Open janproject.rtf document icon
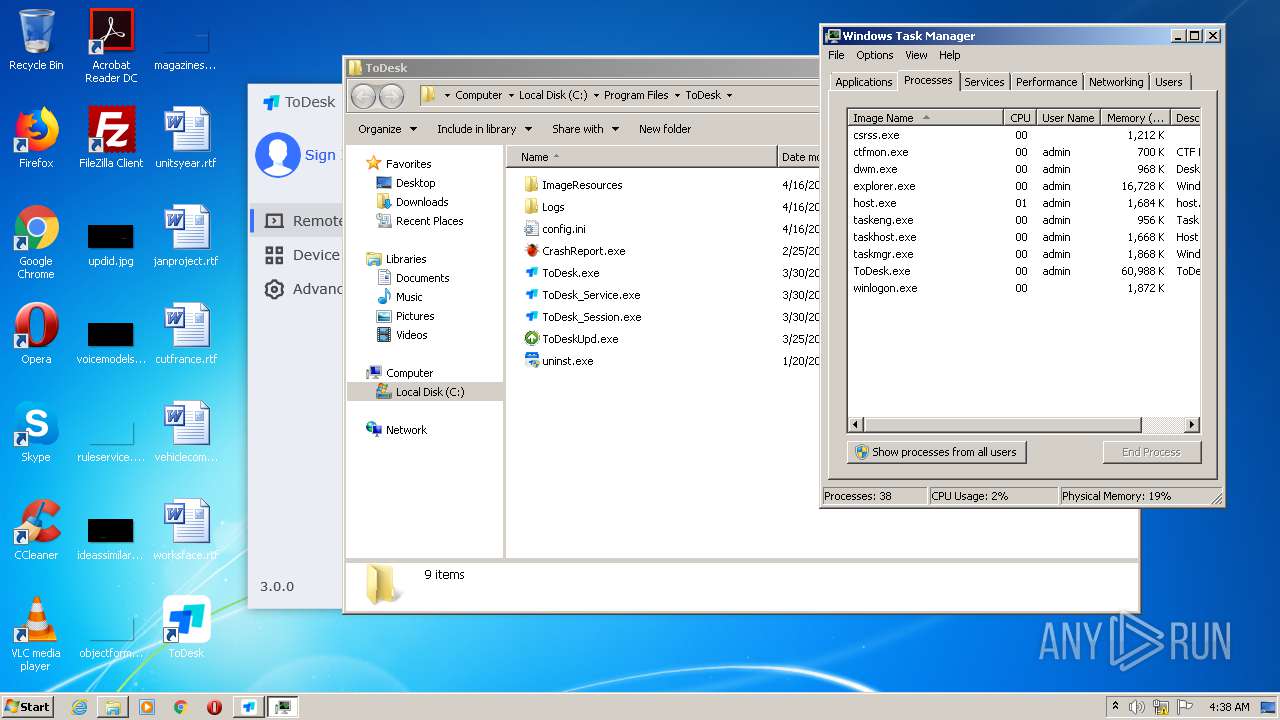The image size is (1280, 720). tap(186, 235)
